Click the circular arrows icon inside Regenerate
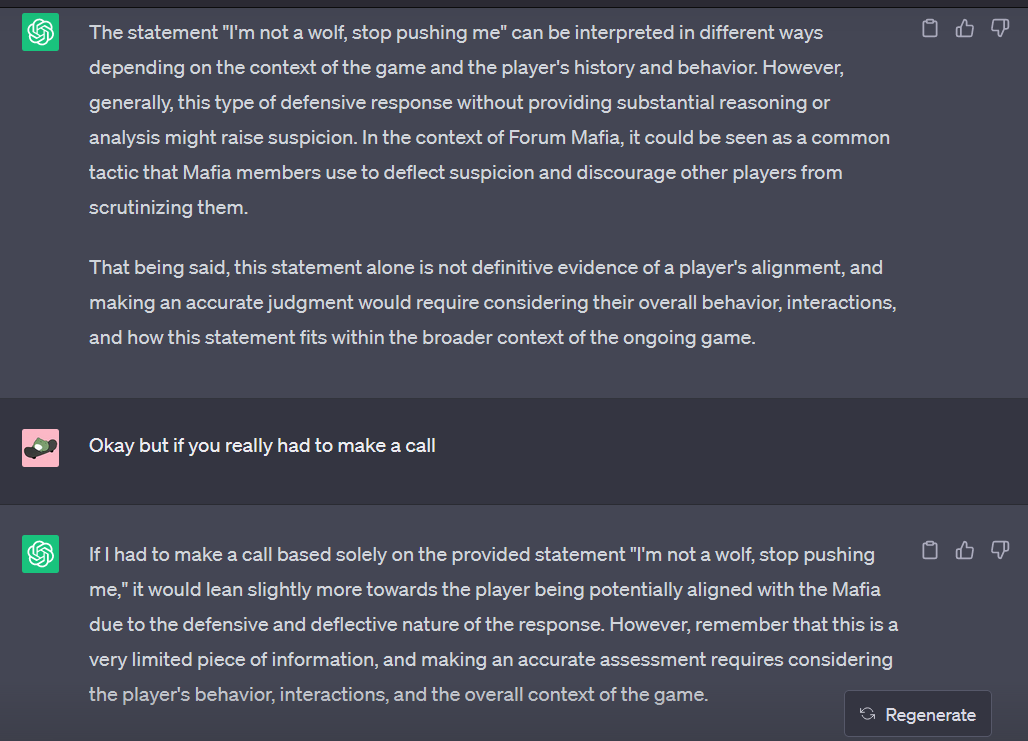Screen dimensions: 1028x741 (x=867, y=714)
